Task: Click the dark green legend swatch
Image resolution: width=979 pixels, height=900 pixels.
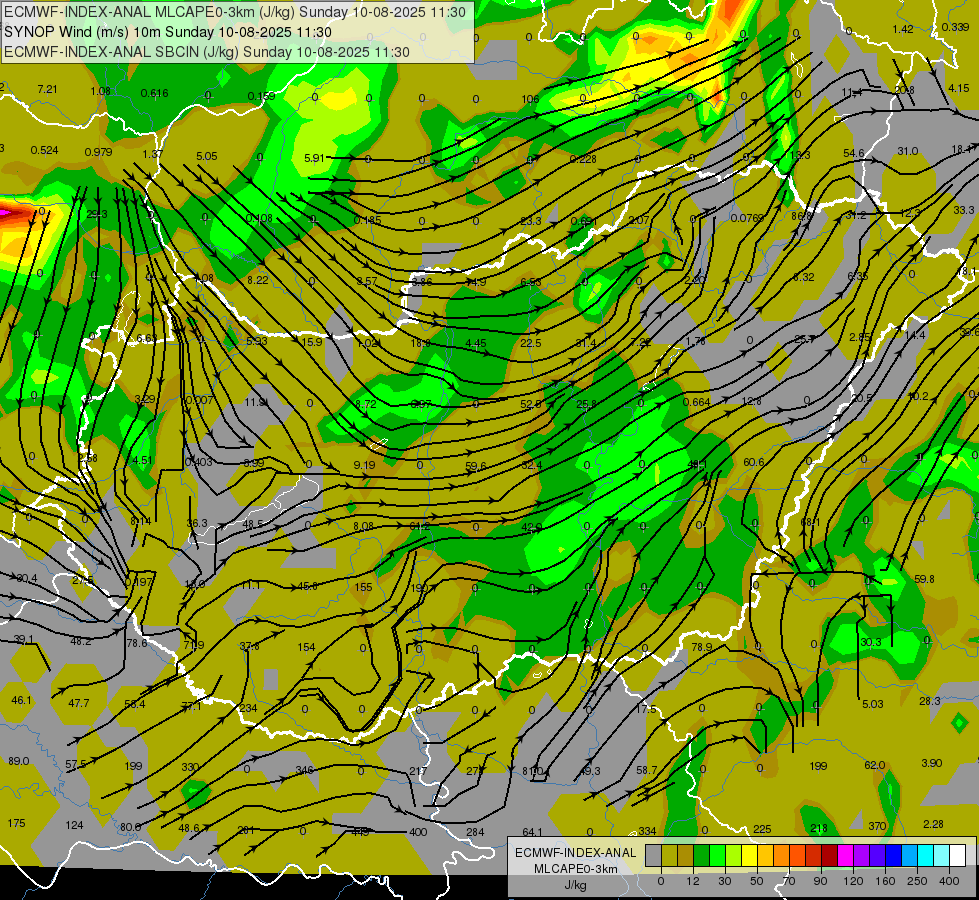Action: click(x=701, y=855)
